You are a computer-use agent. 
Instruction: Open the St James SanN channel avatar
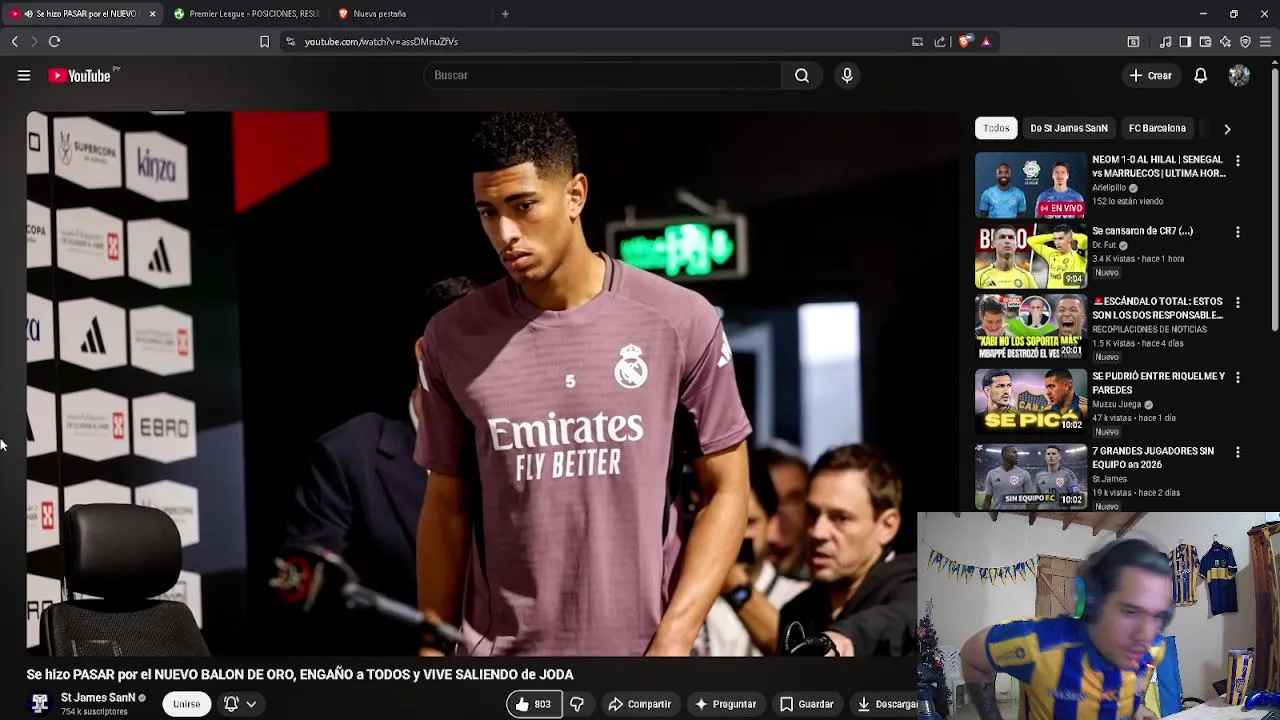click(x=40, y=704)
